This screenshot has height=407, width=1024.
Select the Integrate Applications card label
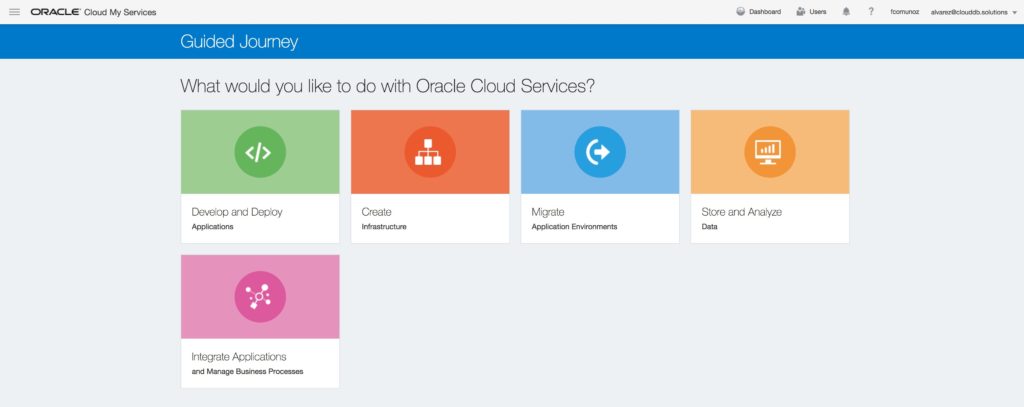point(239,357)
